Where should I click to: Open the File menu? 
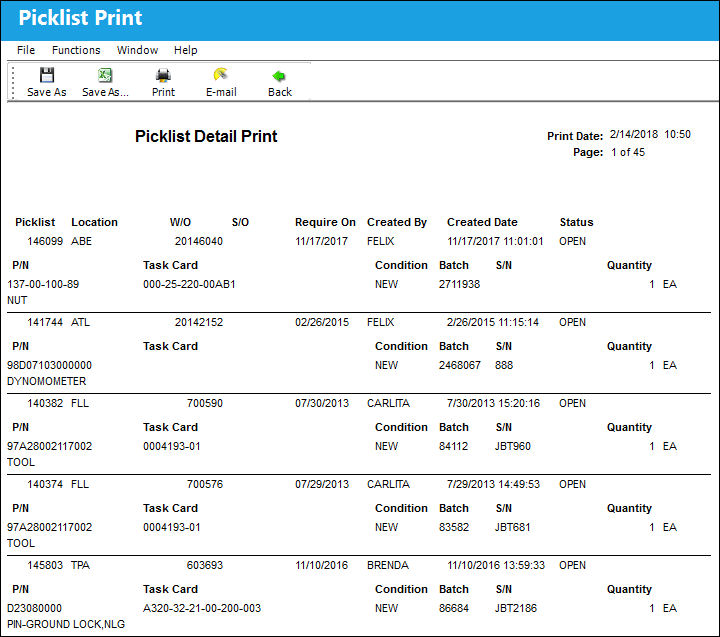(x=26, y=50)
